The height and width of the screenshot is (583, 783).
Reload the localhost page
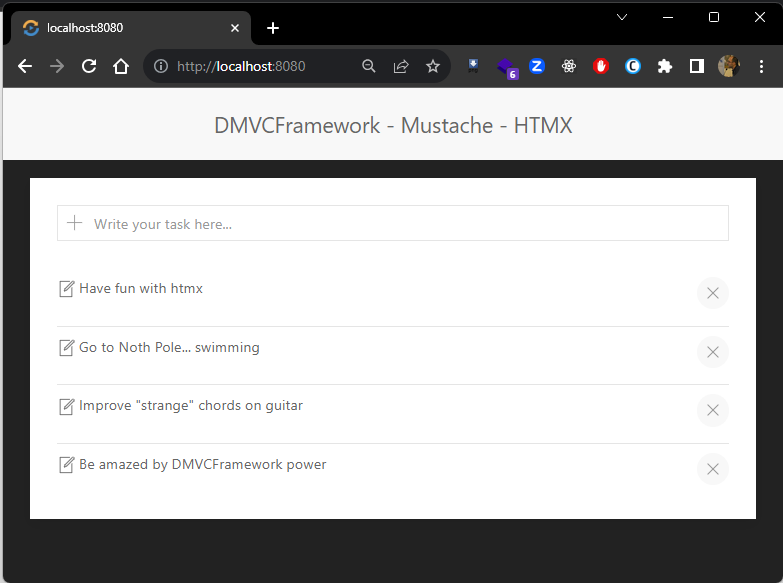pos(89,66)
